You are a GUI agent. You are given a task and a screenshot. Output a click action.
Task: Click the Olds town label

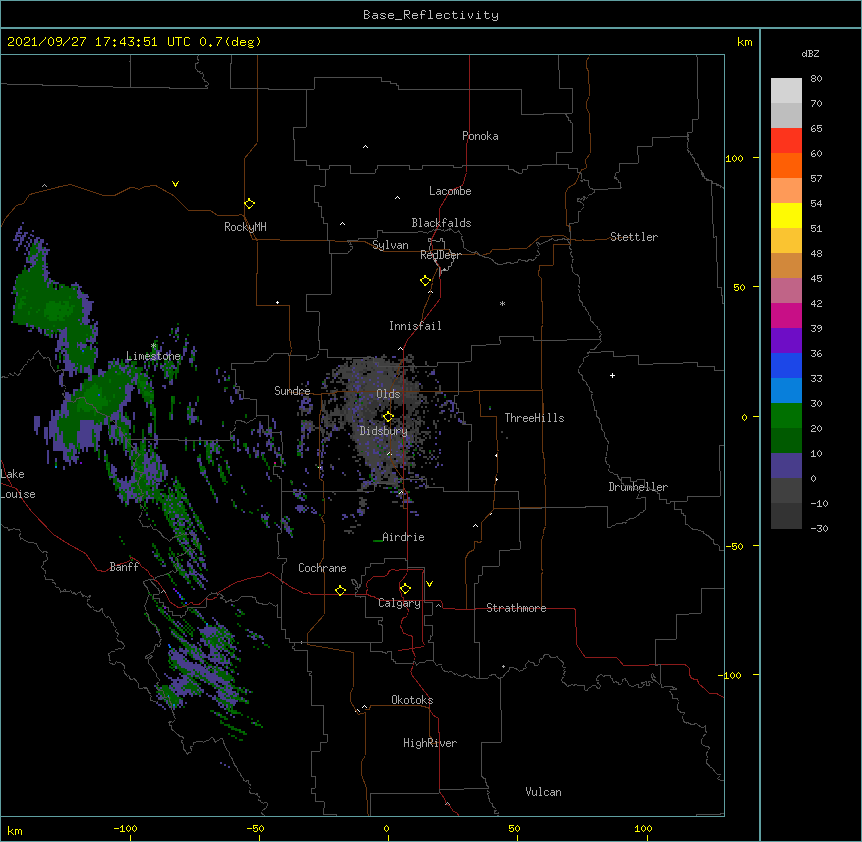[388, 394]
